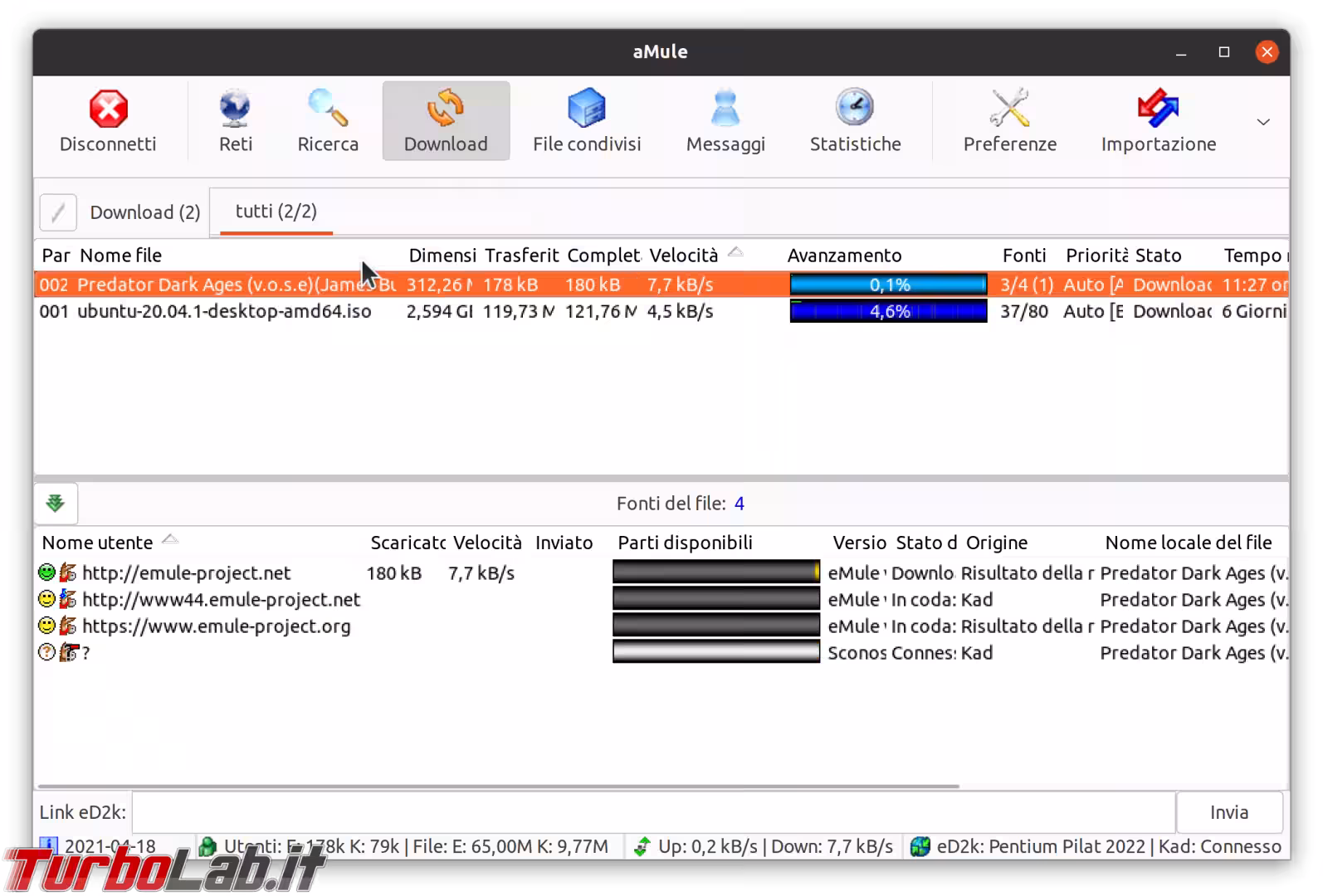Click the Disconnetti toolbar icon
The width and height of the screenshot is (1323, 896).
[108, 121]
